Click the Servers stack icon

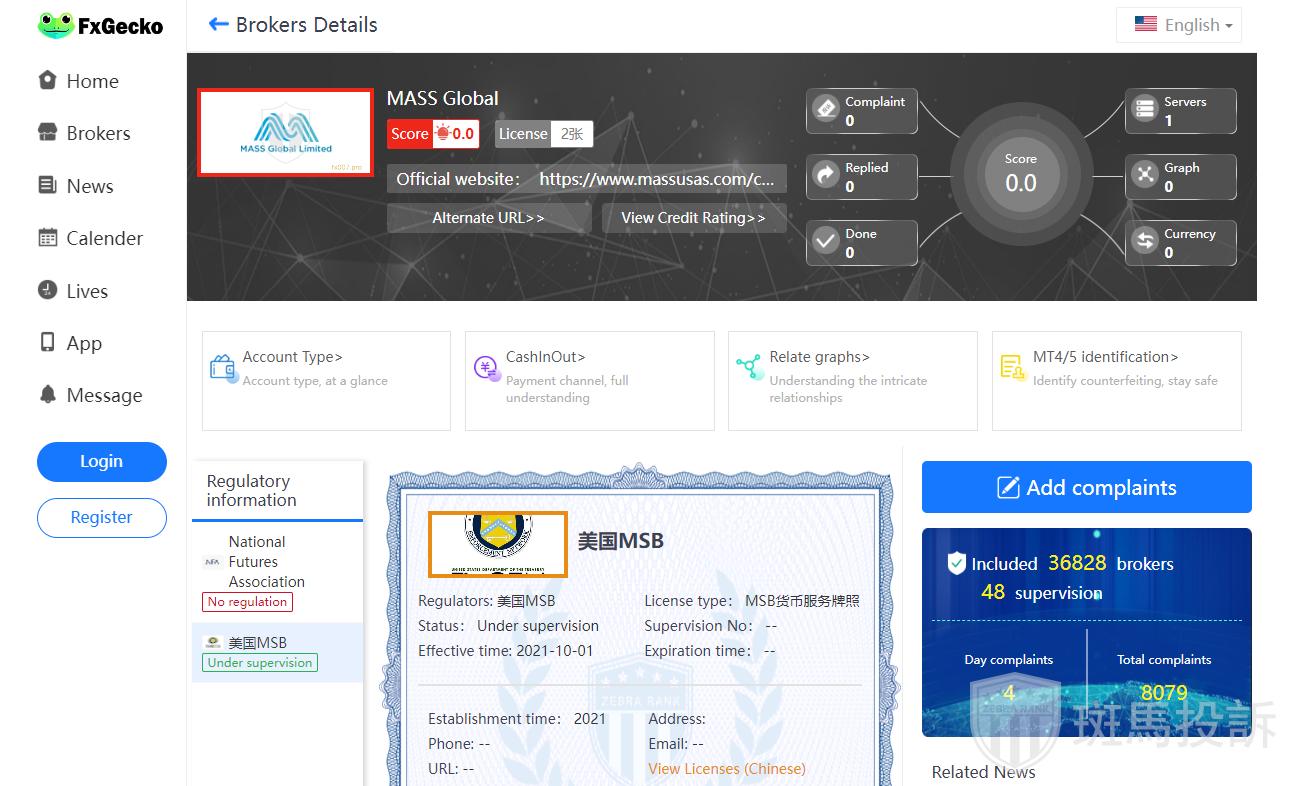point(1144,108)
